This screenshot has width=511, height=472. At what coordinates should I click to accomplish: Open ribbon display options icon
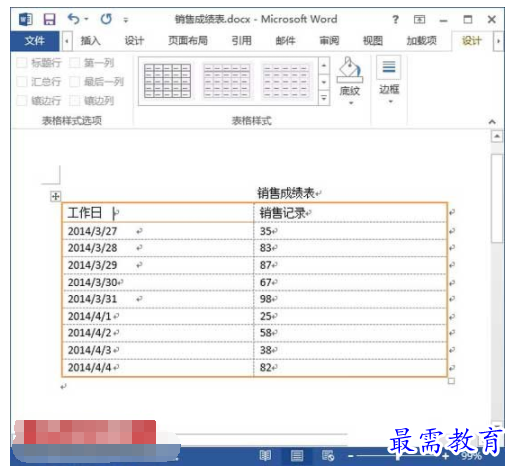[419, 19]
